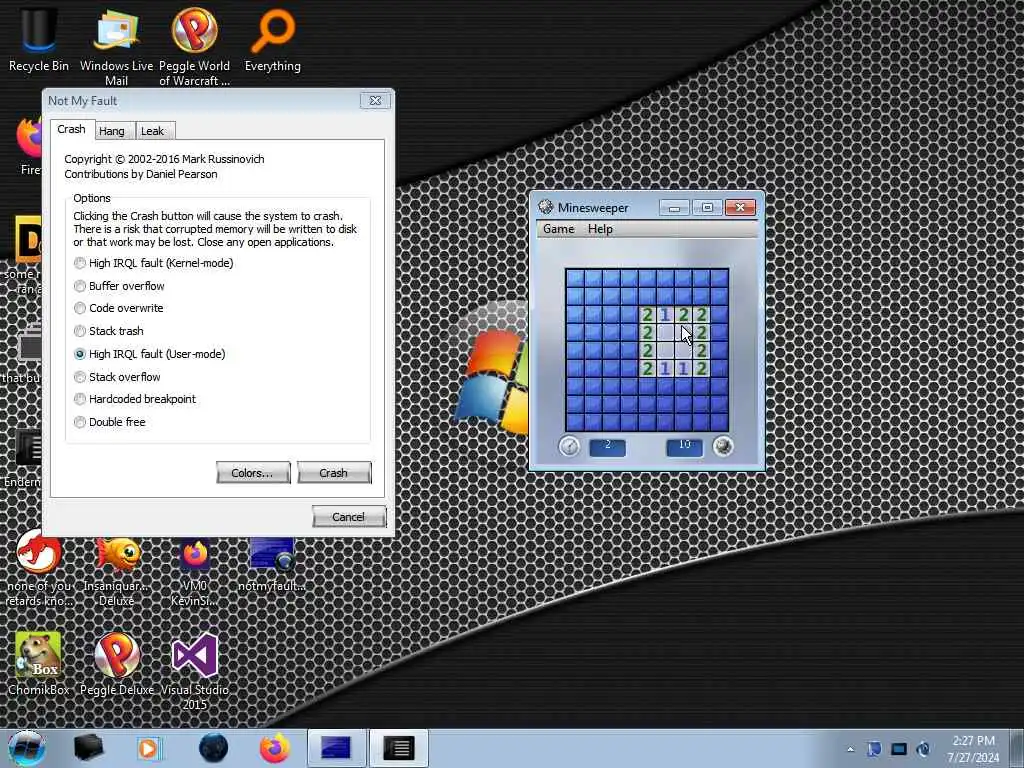
Task: Show hidden tray icons arrow
Action: point(850,749)
